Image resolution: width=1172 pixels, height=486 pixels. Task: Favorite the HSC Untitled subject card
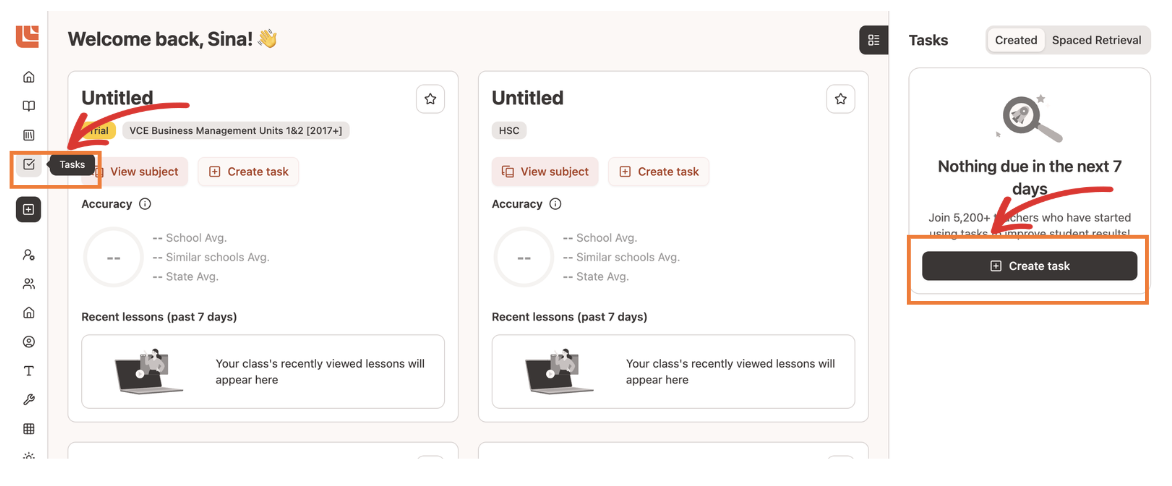tap(840, 99)
